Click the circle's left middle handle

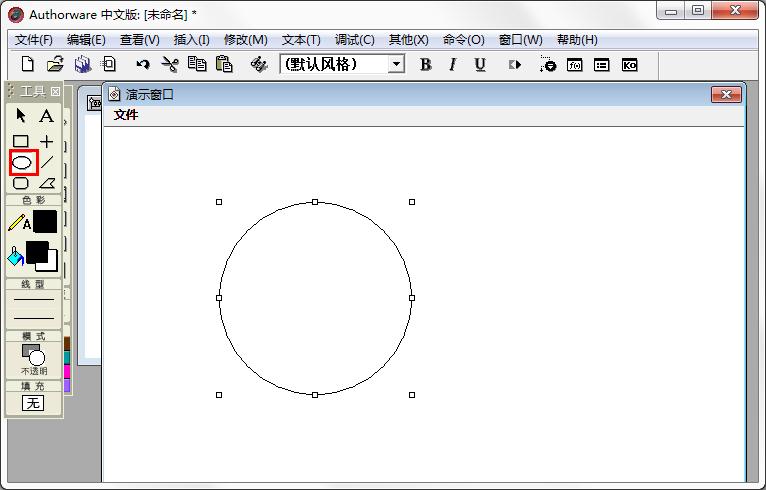(219, 298)
